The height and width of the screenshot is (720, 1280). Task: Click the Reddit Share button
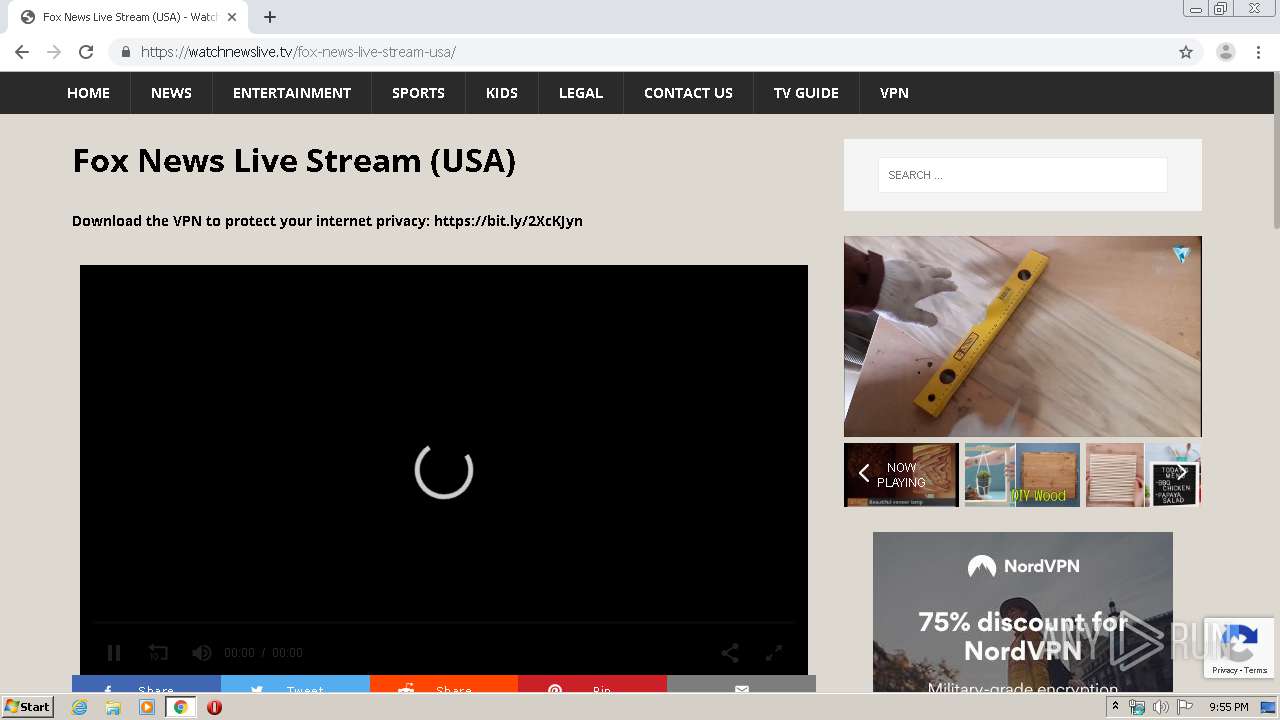click(x=444, y=684)
